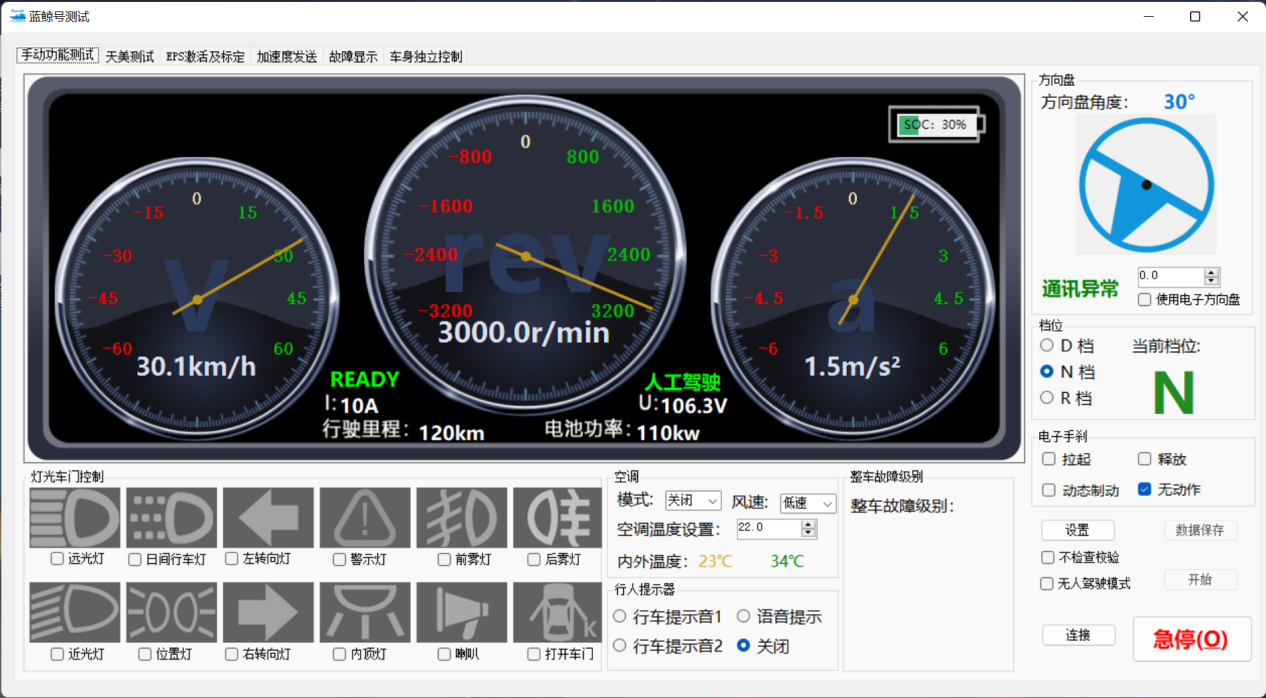Click the daytime running light (日间行车灯) icon
1266x698 pixels.
click(171, 517)
